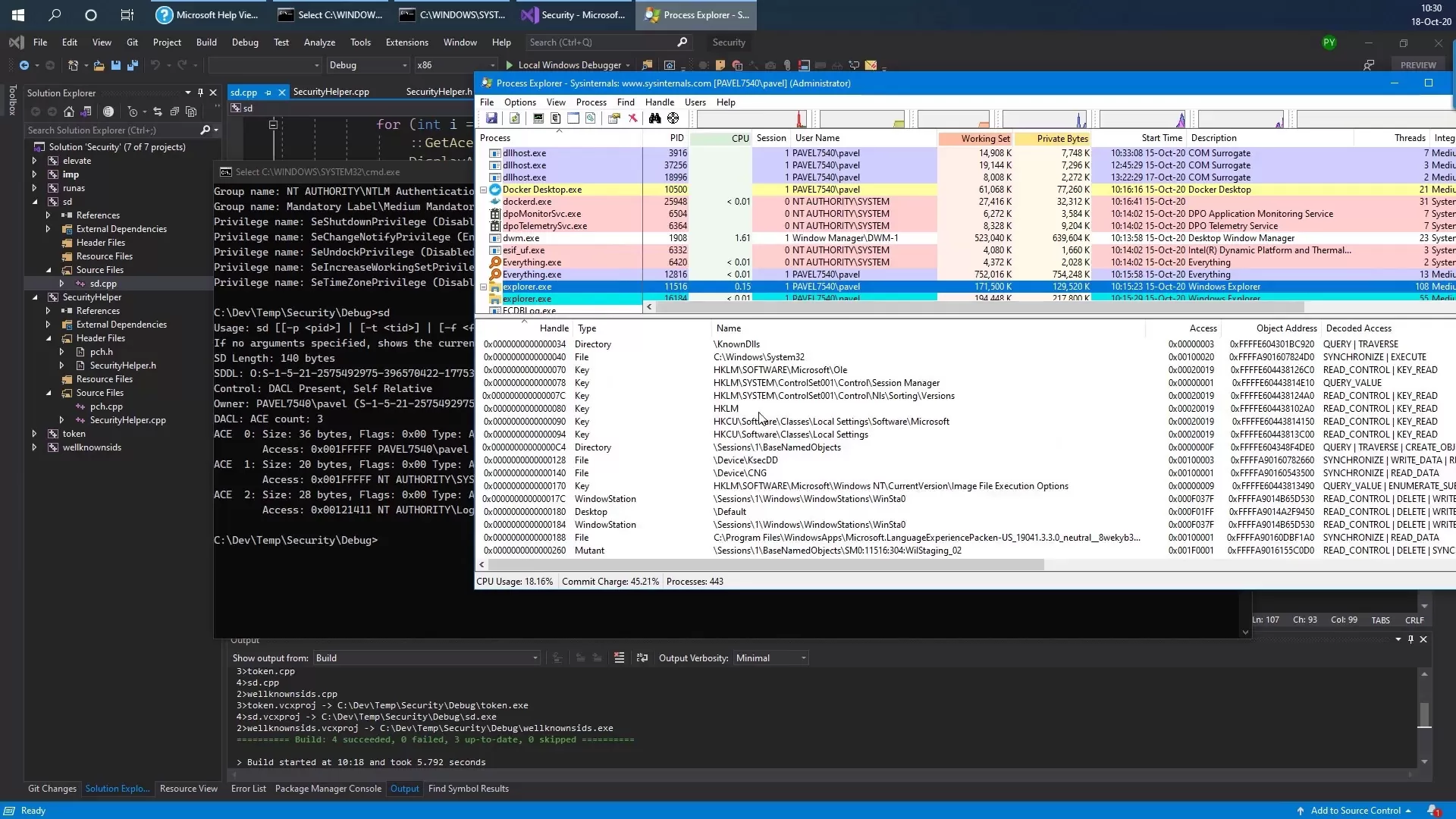Click the Kill Process red X icon
Screen dimensions: 1456x819
[633, 118]
